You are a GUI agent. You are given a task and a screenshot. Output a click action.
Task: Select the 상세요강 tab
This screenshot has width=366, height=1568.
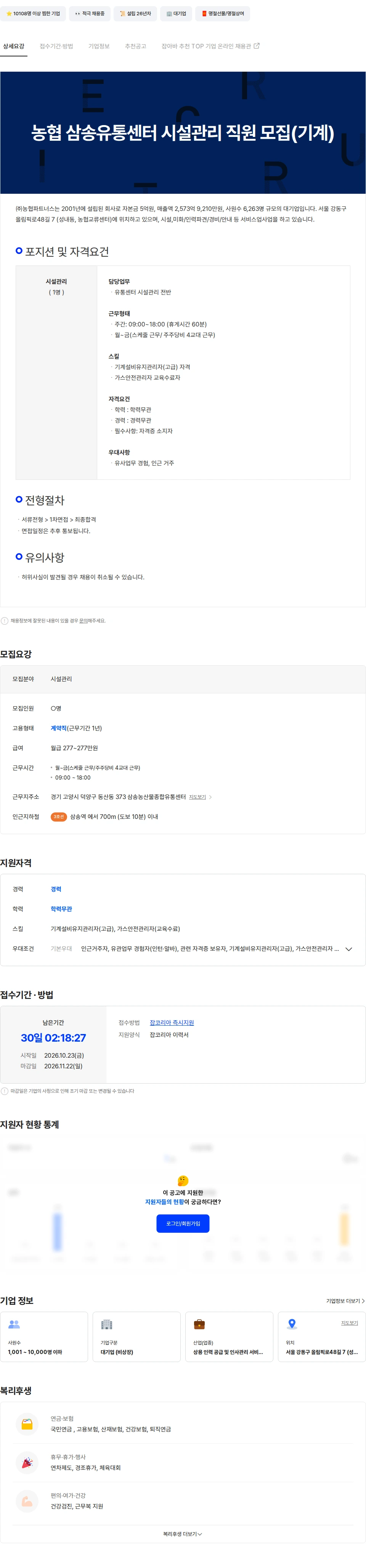coord(13,46)
